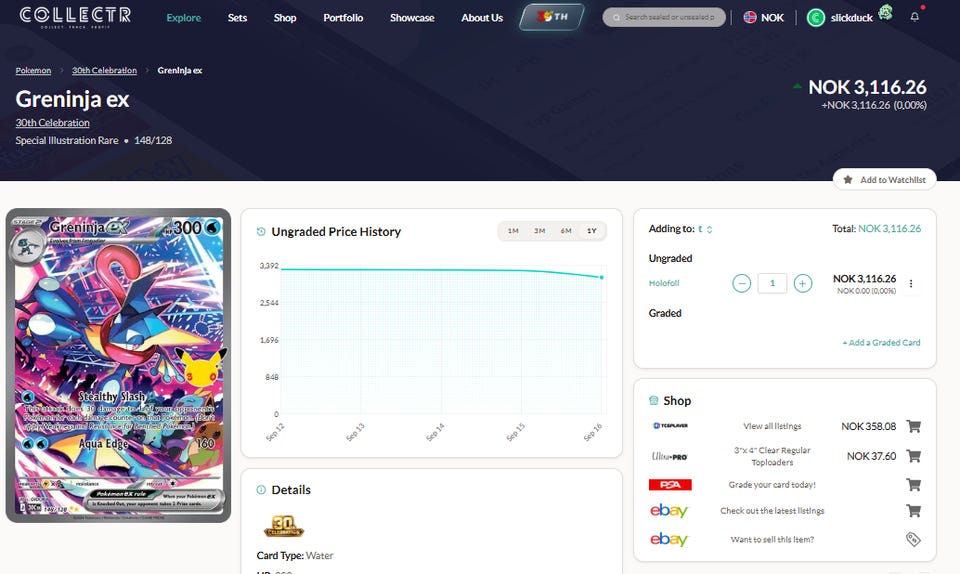Click the cart icon in PSA row
The height and width of the screenshot is (574, 960).
point(913,485)
